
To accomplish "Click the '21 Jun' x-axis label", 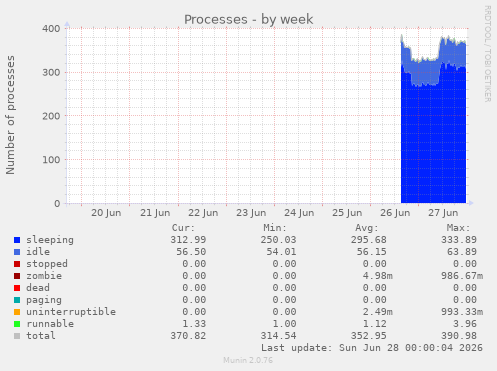I will click(155, 213).
